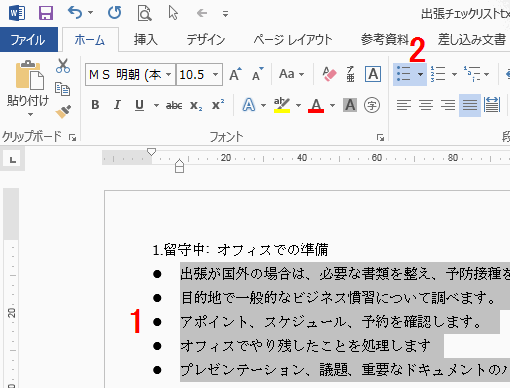Toggle the bullets list button
The height and width of the screenshot is (388, 510).
tap(404, 74)
